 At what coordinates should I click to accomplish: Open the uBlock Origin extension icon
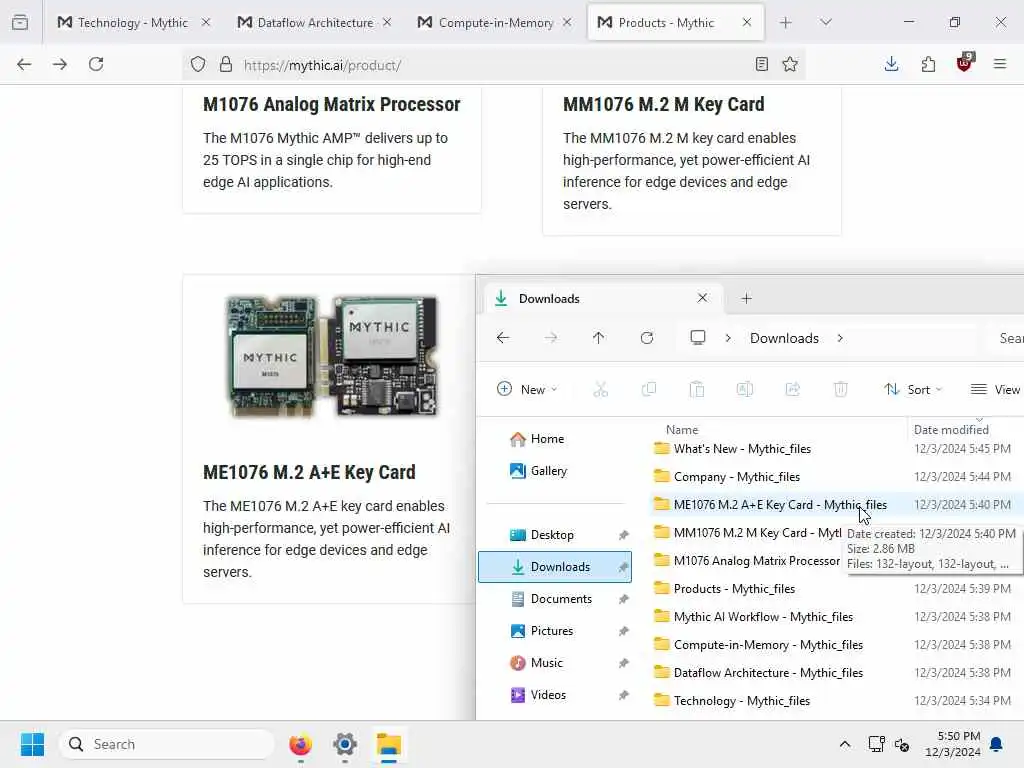[965, 63]
